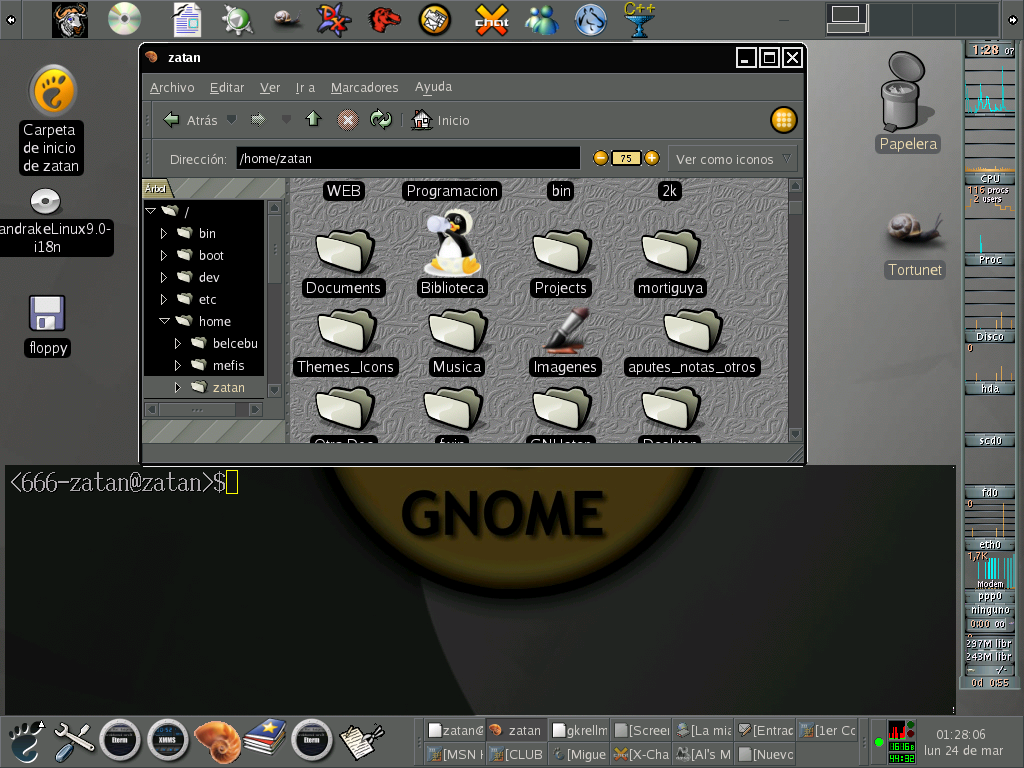Click the 75 zoom level indicator
Screen dimensions: 1024x768
tap(626, 158)
